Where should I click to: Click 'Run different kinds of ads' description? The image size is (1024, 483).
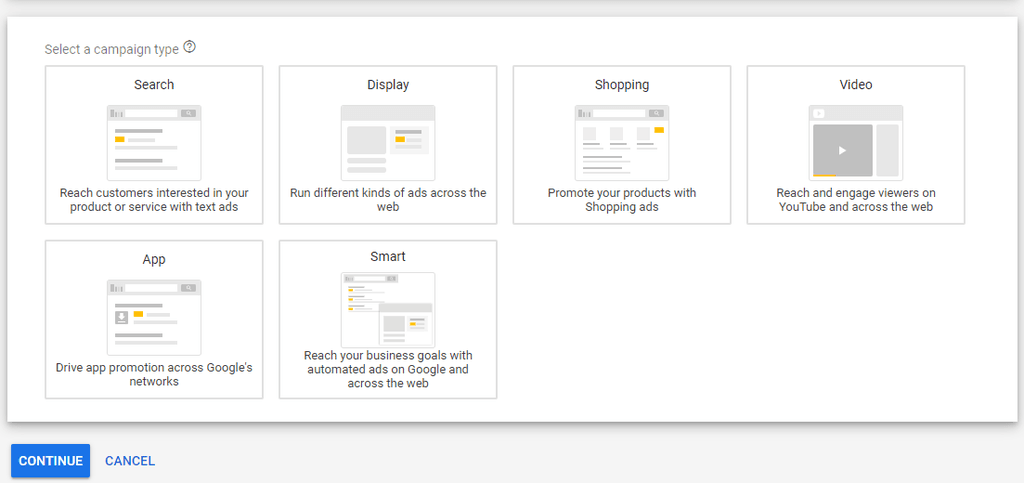click(388, 200)
